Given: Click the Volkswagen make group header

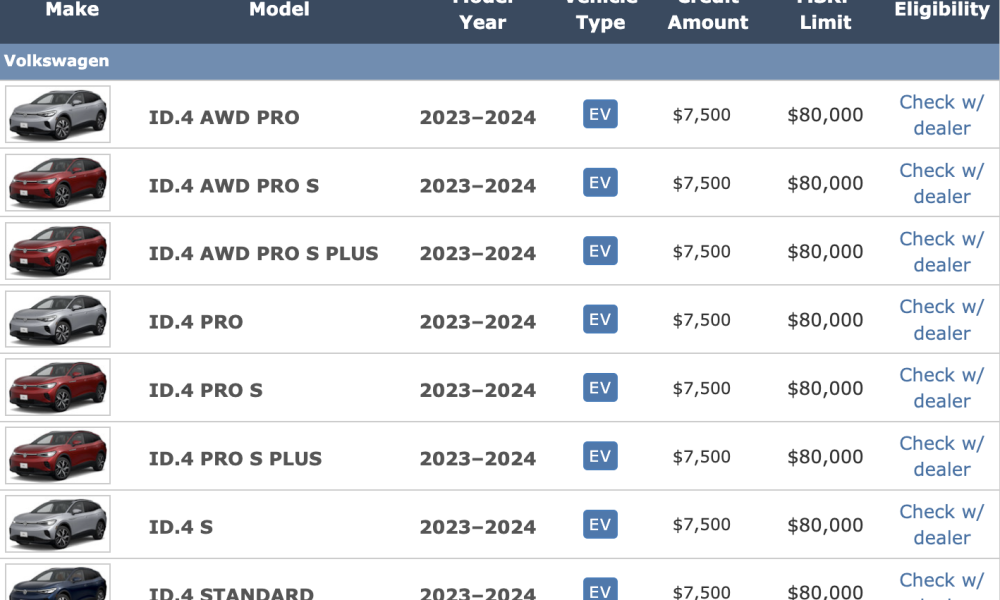Looking at the screenshot, I should tap(500, 61).
